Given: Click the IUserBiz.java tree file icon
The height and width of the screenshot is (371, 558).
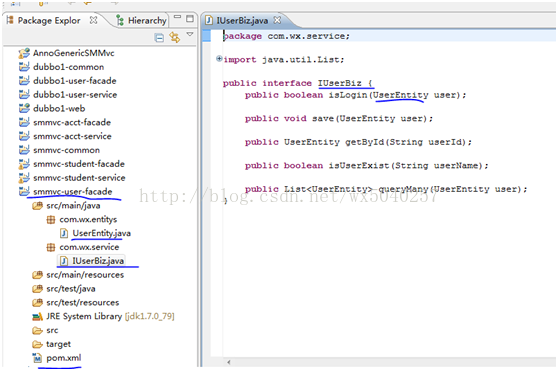Looking at the screenshot, I should (64, 261).
